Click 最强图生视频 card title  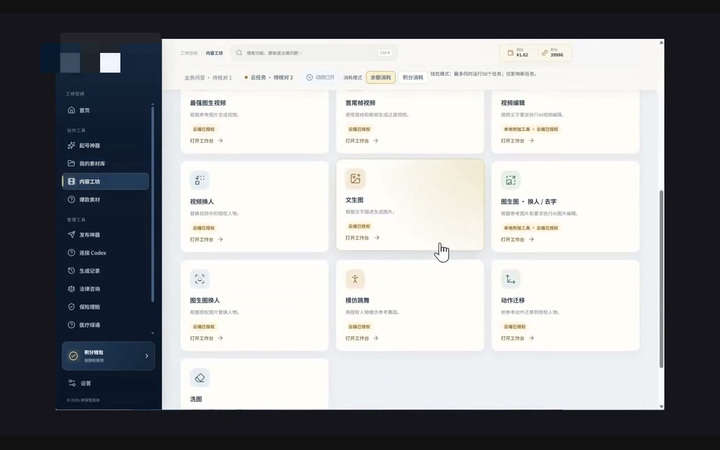[x=208, y=103]
